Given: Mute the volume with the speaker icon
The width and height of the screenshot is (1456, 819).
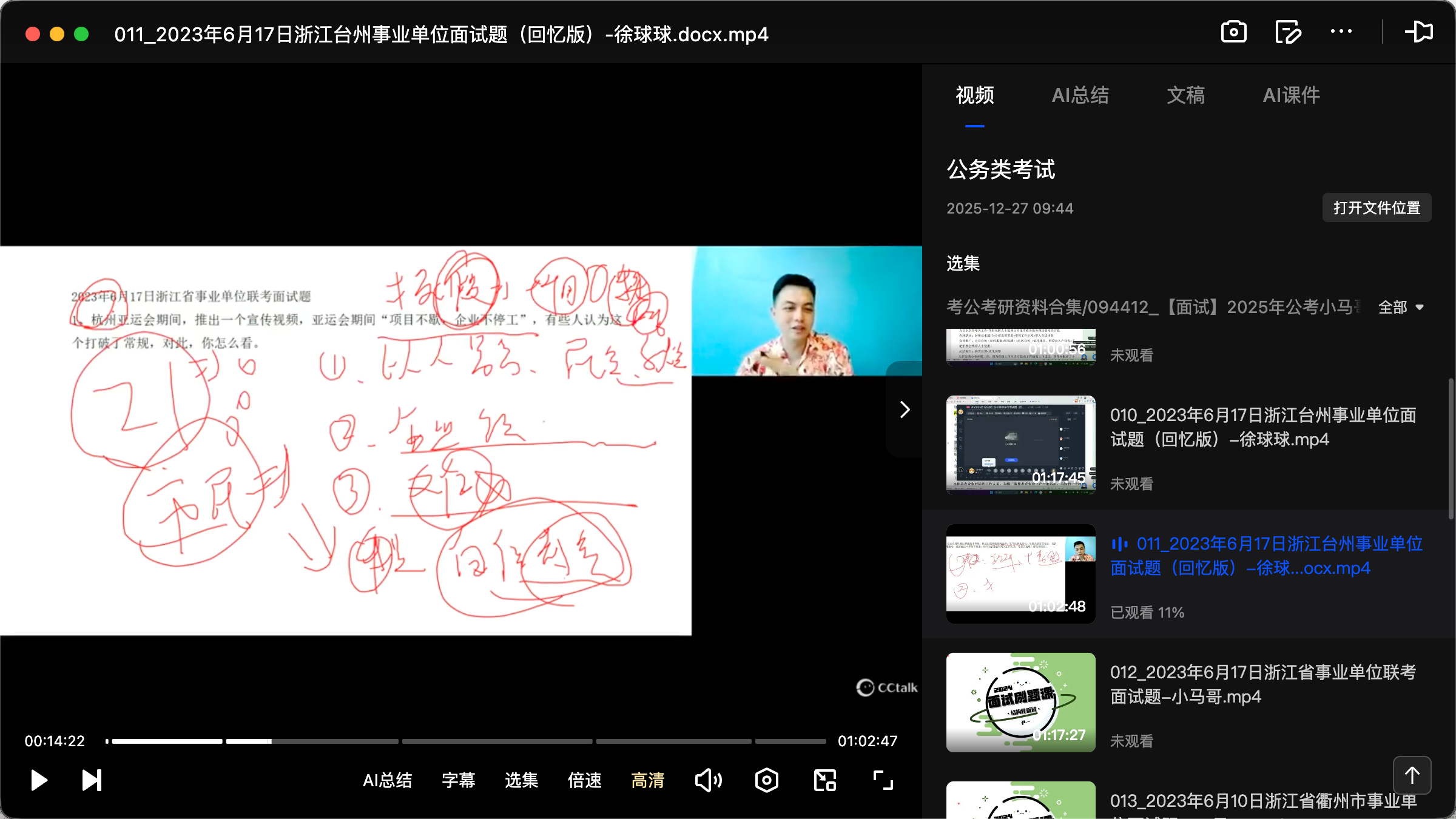Looking at the screenshot, I should point(708,780).
